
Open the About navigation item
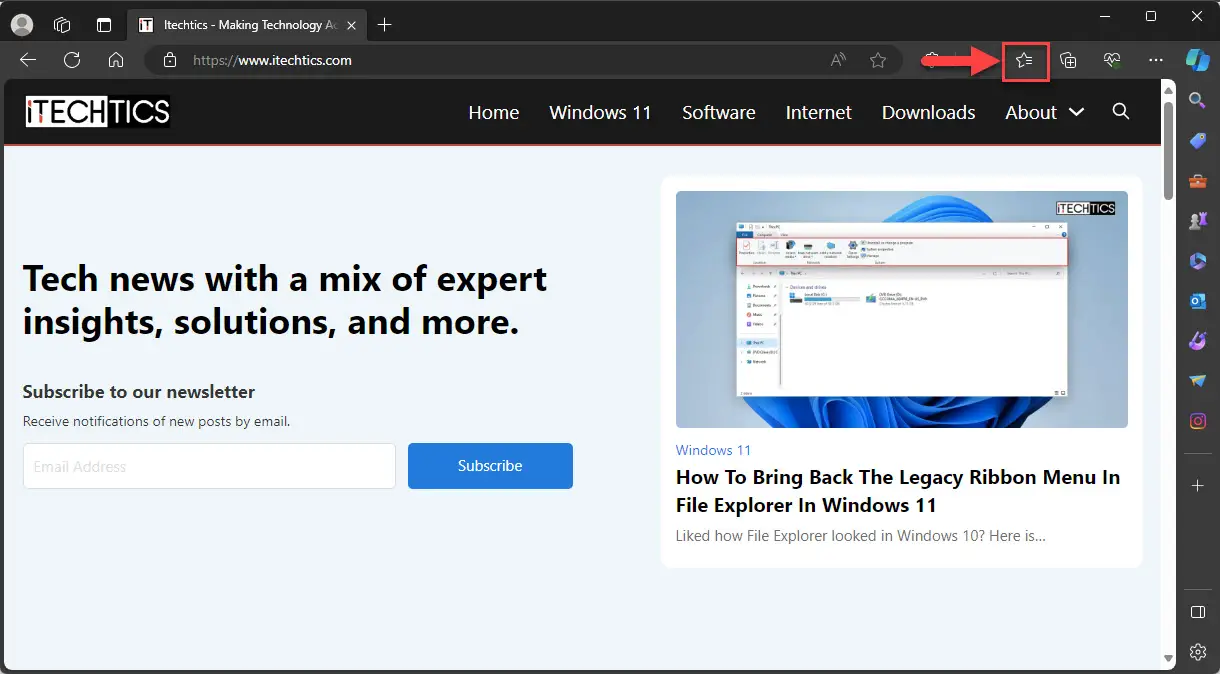[1031, 112]
